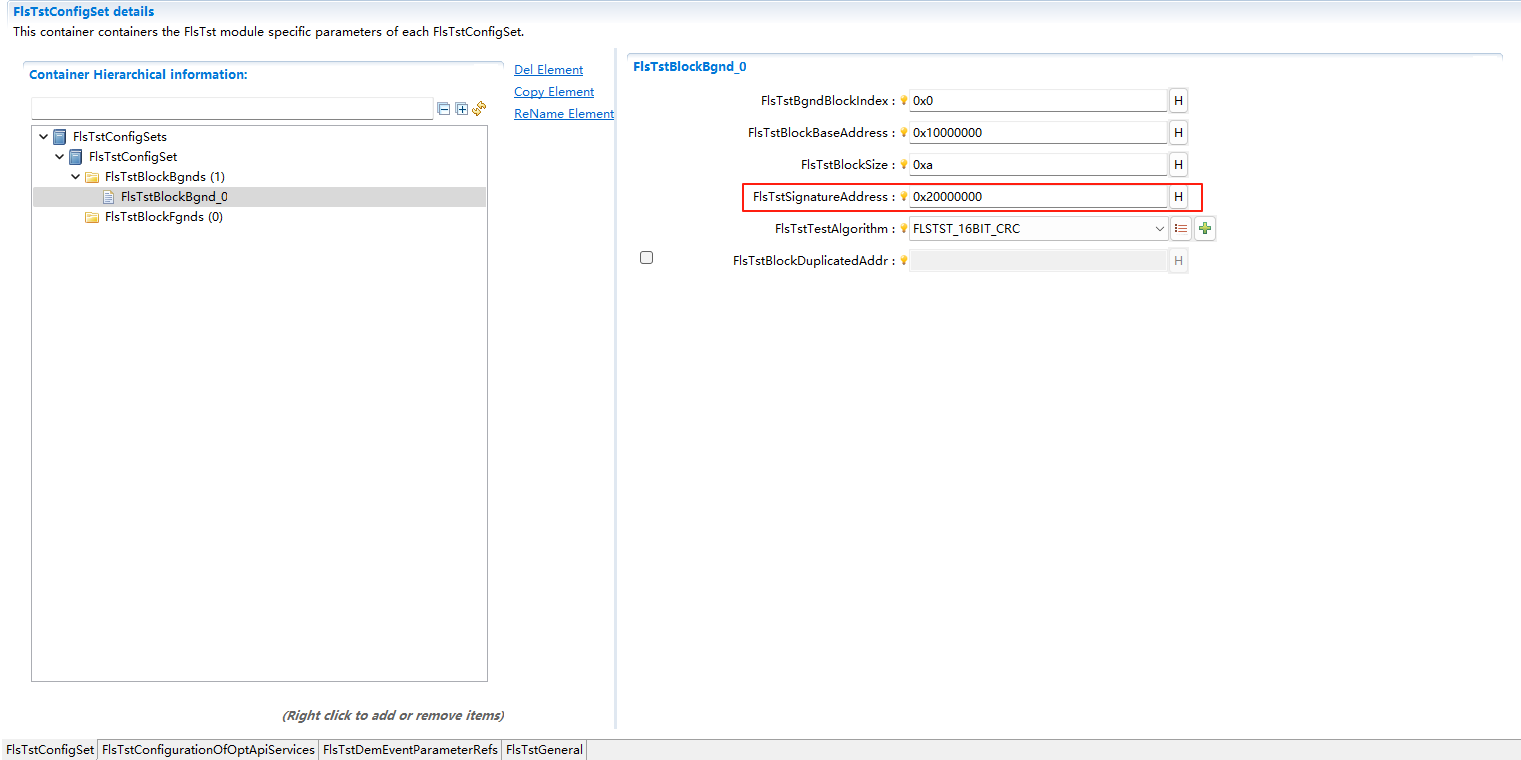1521x760 pixels.
Task: Click the Del Element link
Action: click(548, 69)
